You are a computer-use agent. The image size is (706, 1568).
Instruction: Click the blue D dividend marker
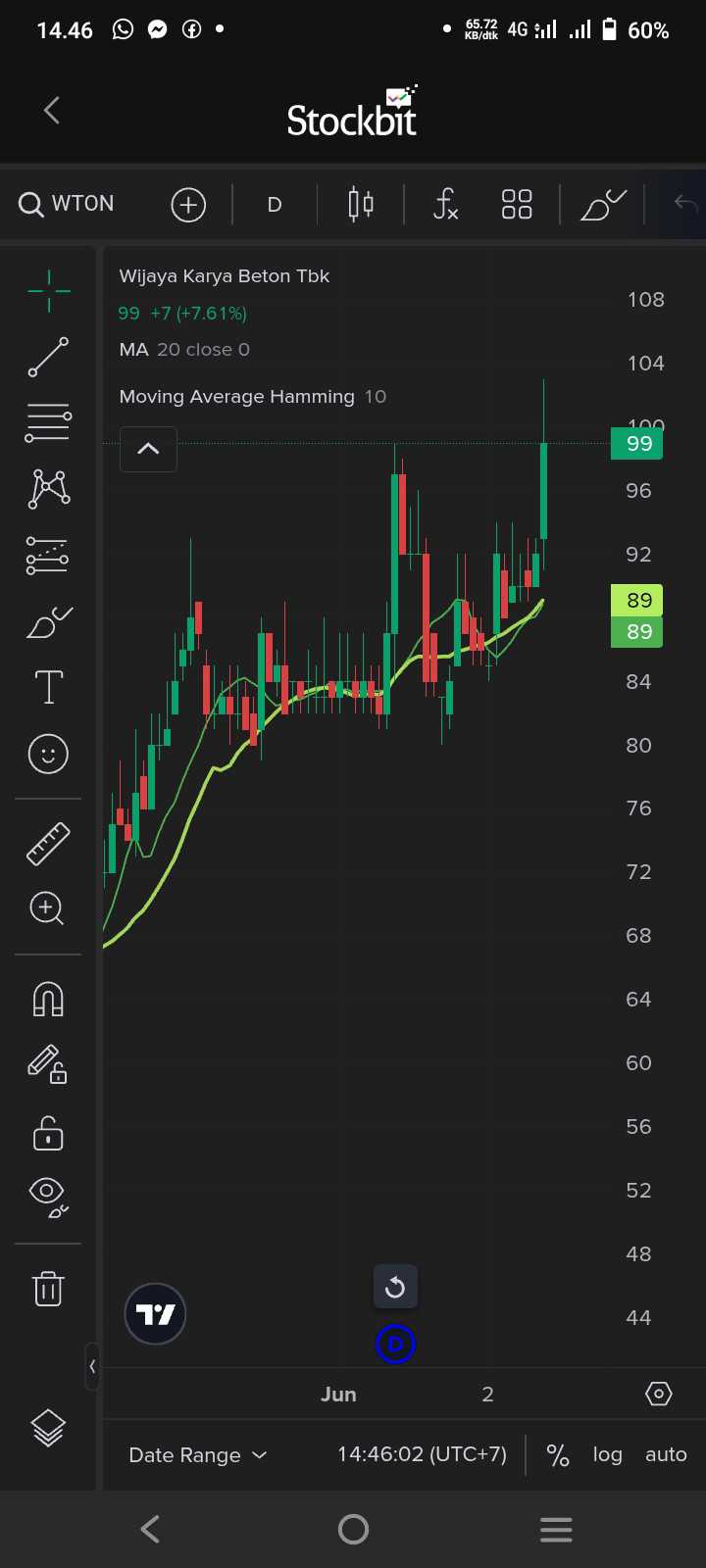click(x=395, y=1344)
